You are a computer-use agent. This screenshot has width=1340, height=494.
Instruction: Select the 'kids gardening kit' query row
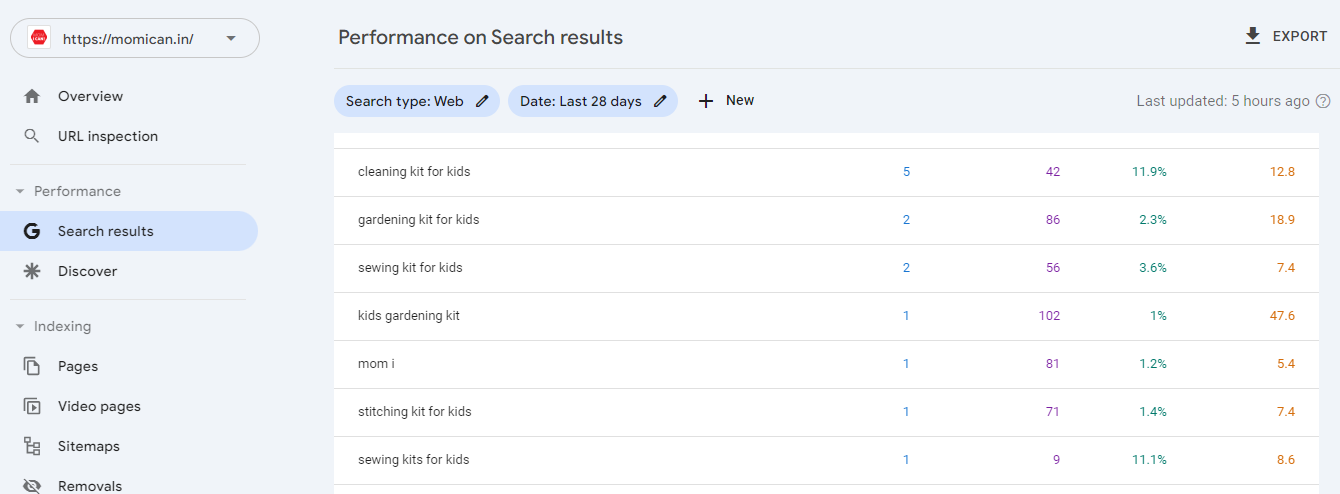pyautogui.click(x=409, y=316)
